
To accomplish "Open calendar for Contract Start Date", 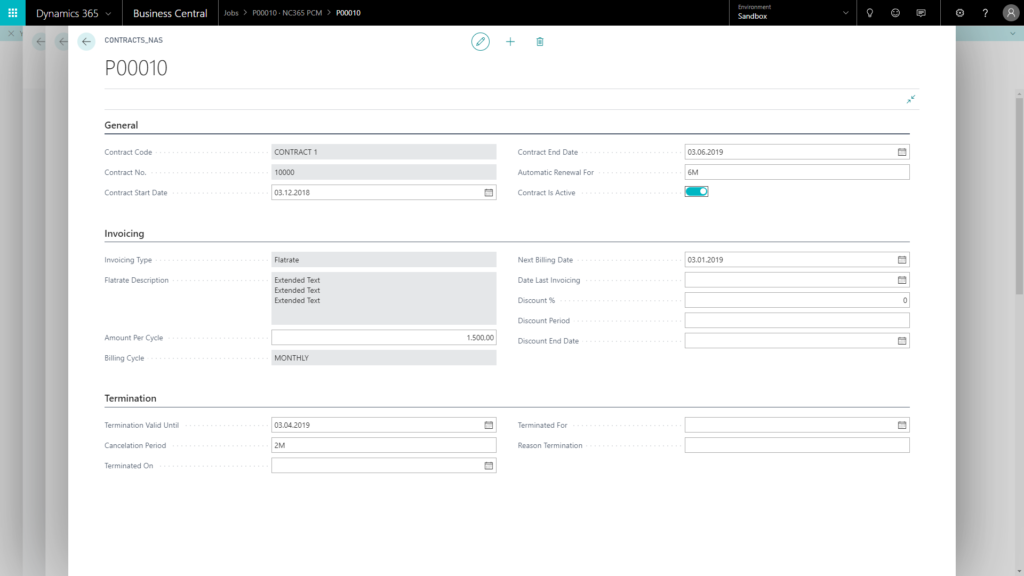I will tap(488, 193).
